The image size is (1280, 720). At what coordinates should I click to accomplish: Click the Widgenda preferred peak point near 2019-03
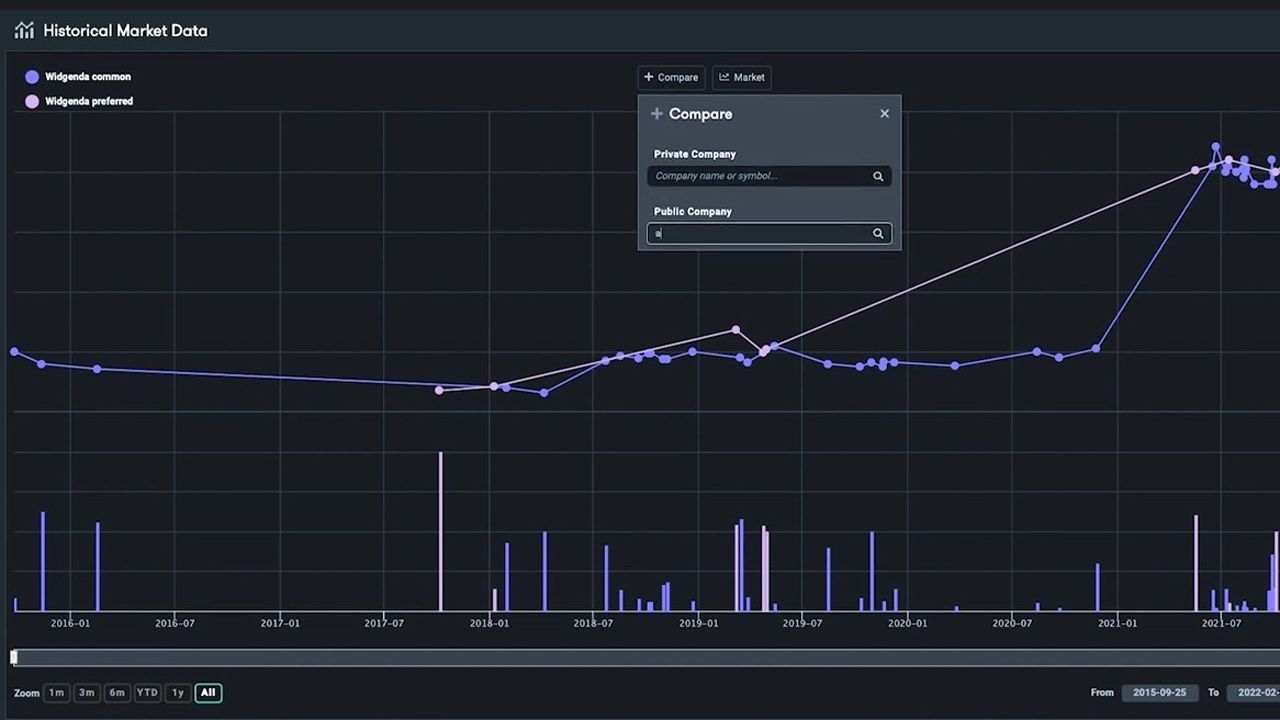(x=736, y=330)
